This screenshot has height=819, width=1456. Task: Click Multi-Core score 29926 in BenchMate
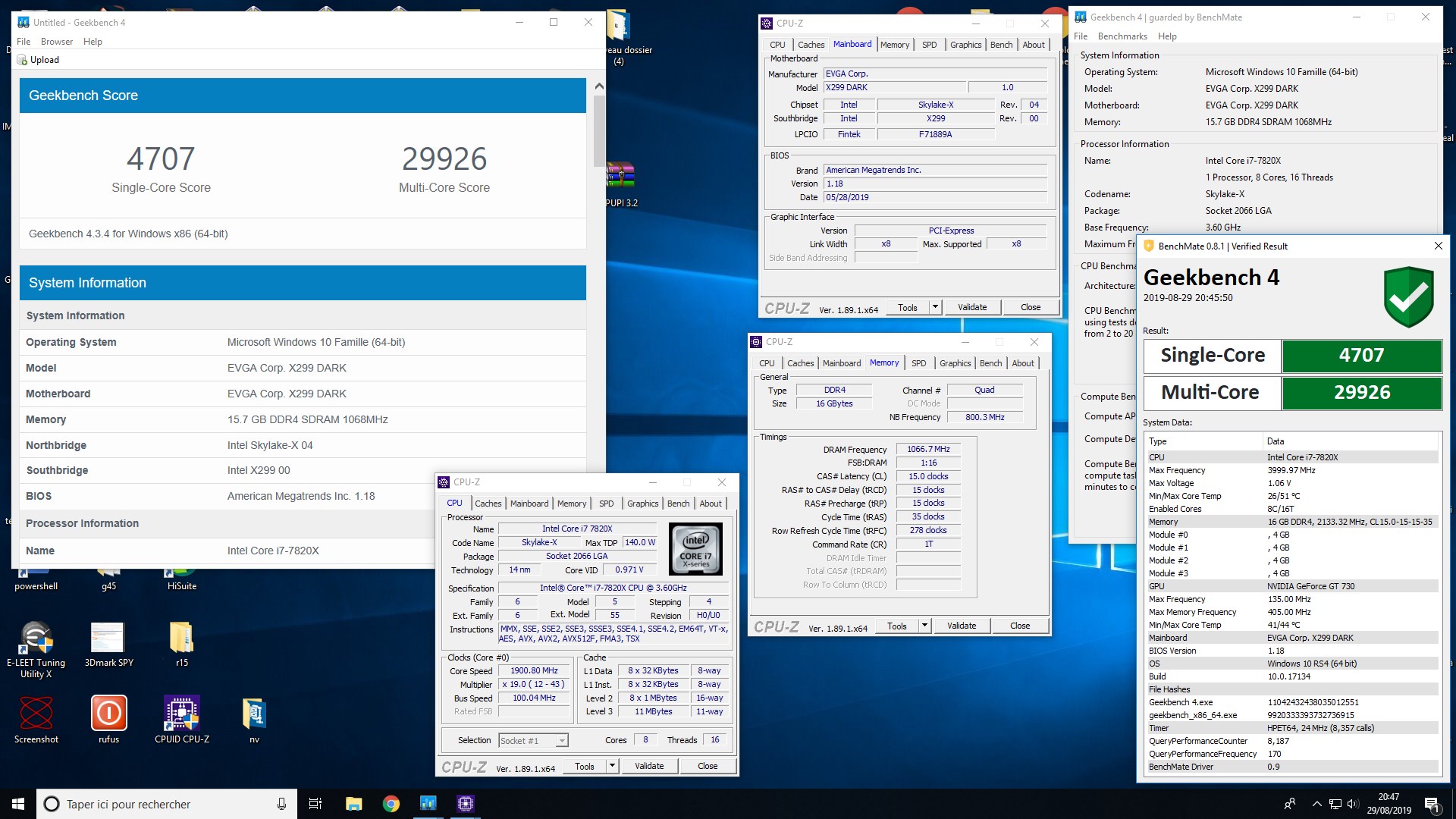pyautogui.click(x=1361, y=393)
